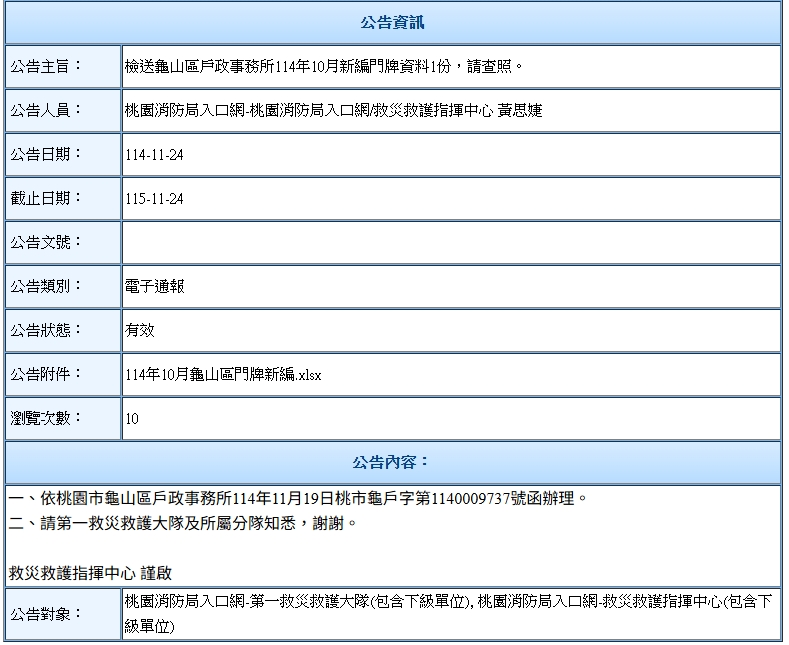Open the 114年10月龜山區門牌新編.xlsx attachment
Viewport: 789px width, 645px height.
(223, 375)
